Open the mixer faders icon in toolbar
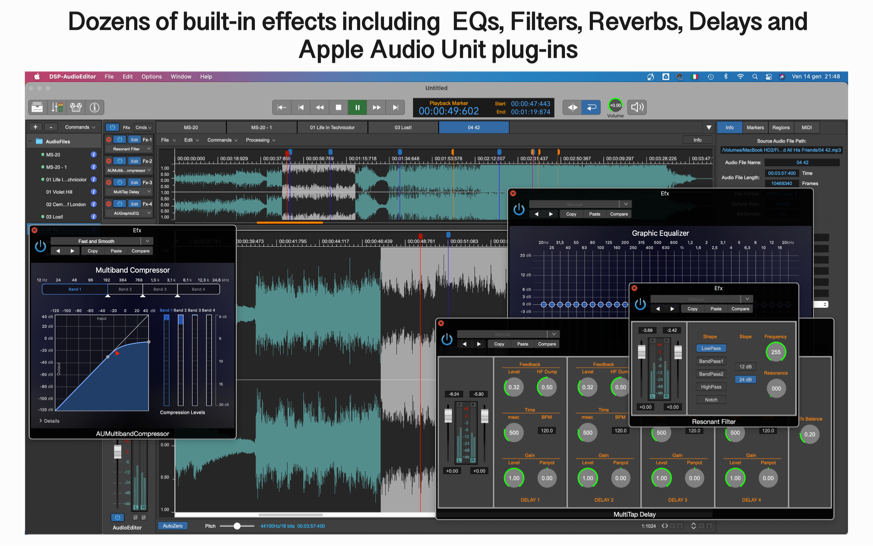 pos(57,107)
